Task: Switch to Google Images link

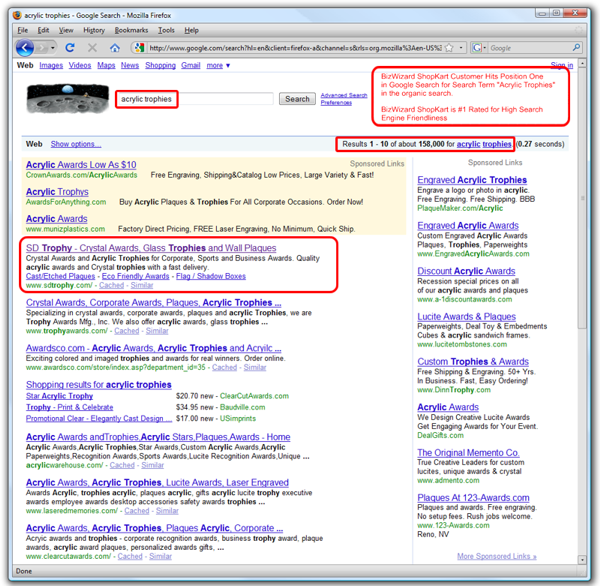Action: point(51,65)
